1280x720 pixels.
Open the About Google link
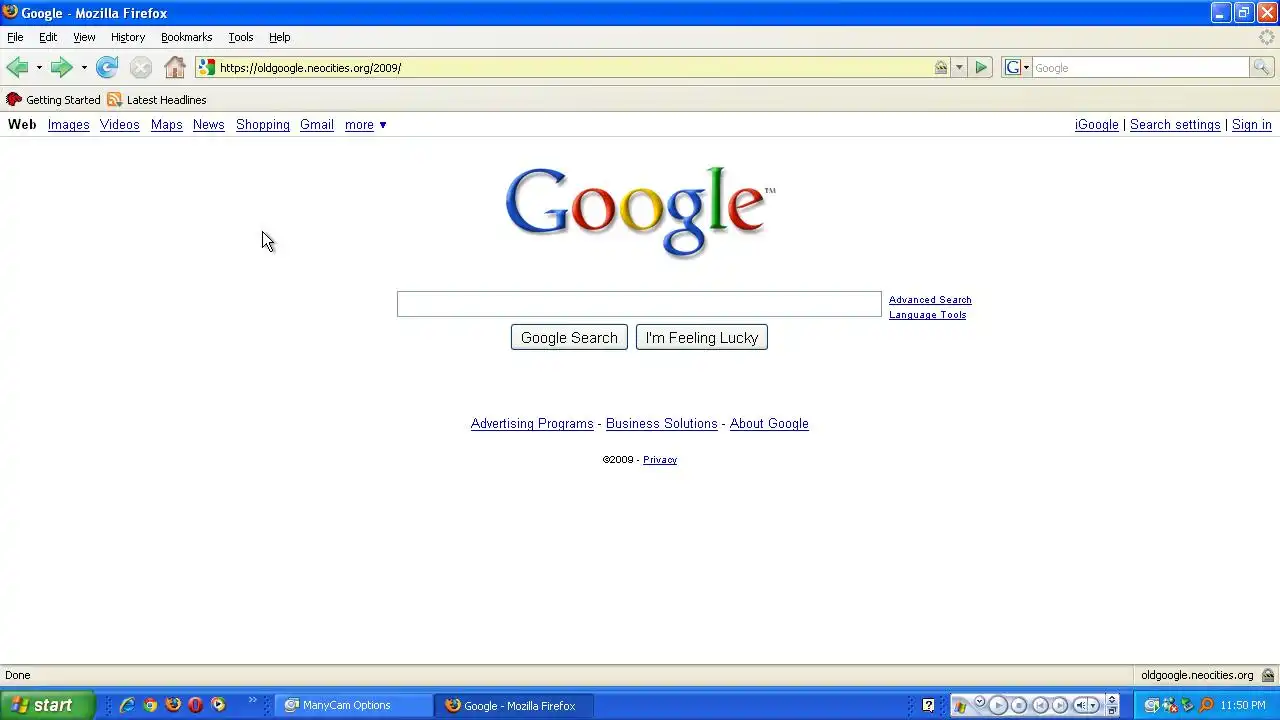pos(769,424)
